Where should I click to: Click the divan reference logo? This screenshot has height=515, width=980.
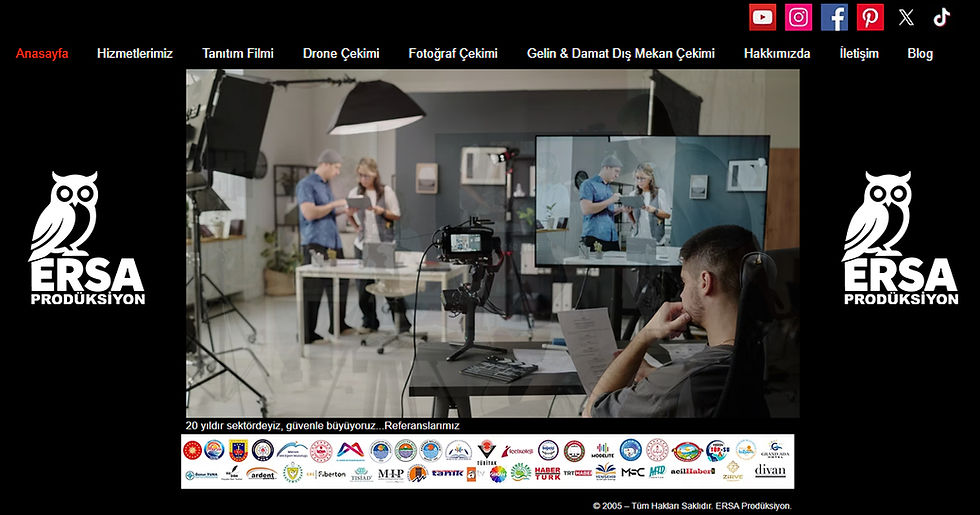pos(770,471)
